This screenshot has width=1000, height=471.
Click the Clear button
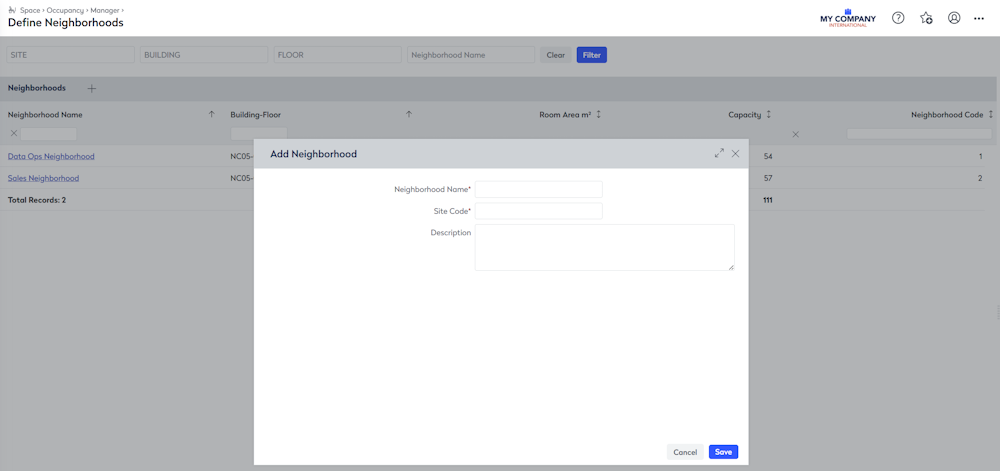(x=555, y=55)
